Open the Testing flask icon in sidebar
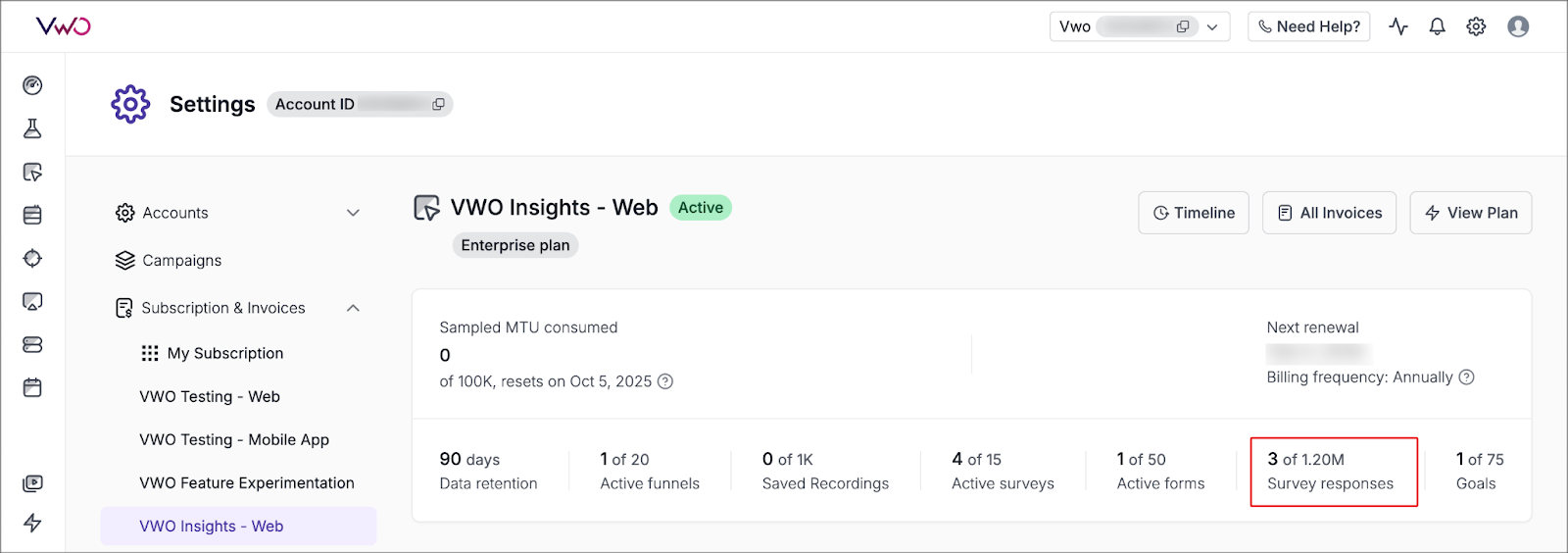 coord(32,128)
